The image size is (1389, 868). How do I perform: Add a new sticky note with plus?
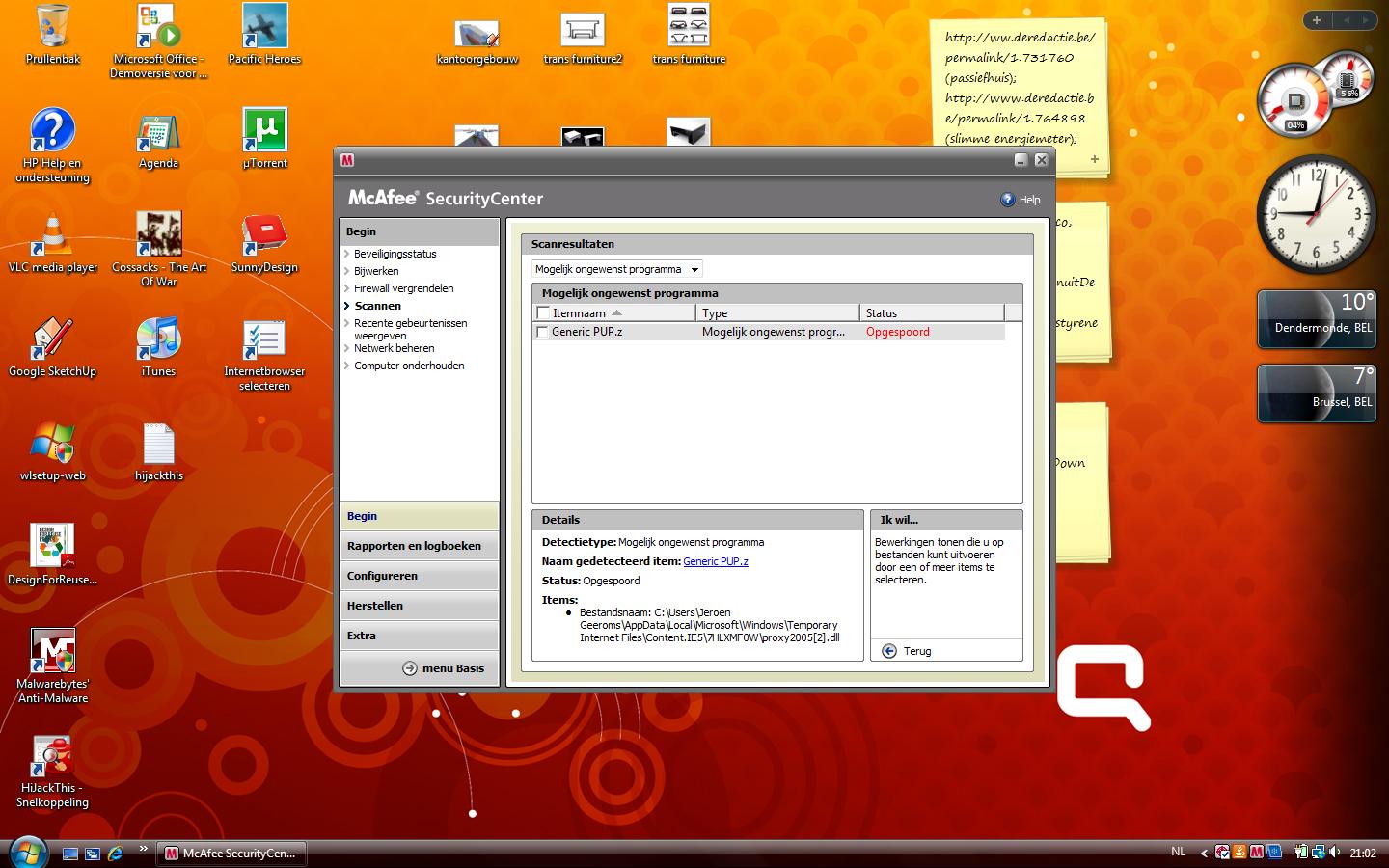tap(1095, 159)
